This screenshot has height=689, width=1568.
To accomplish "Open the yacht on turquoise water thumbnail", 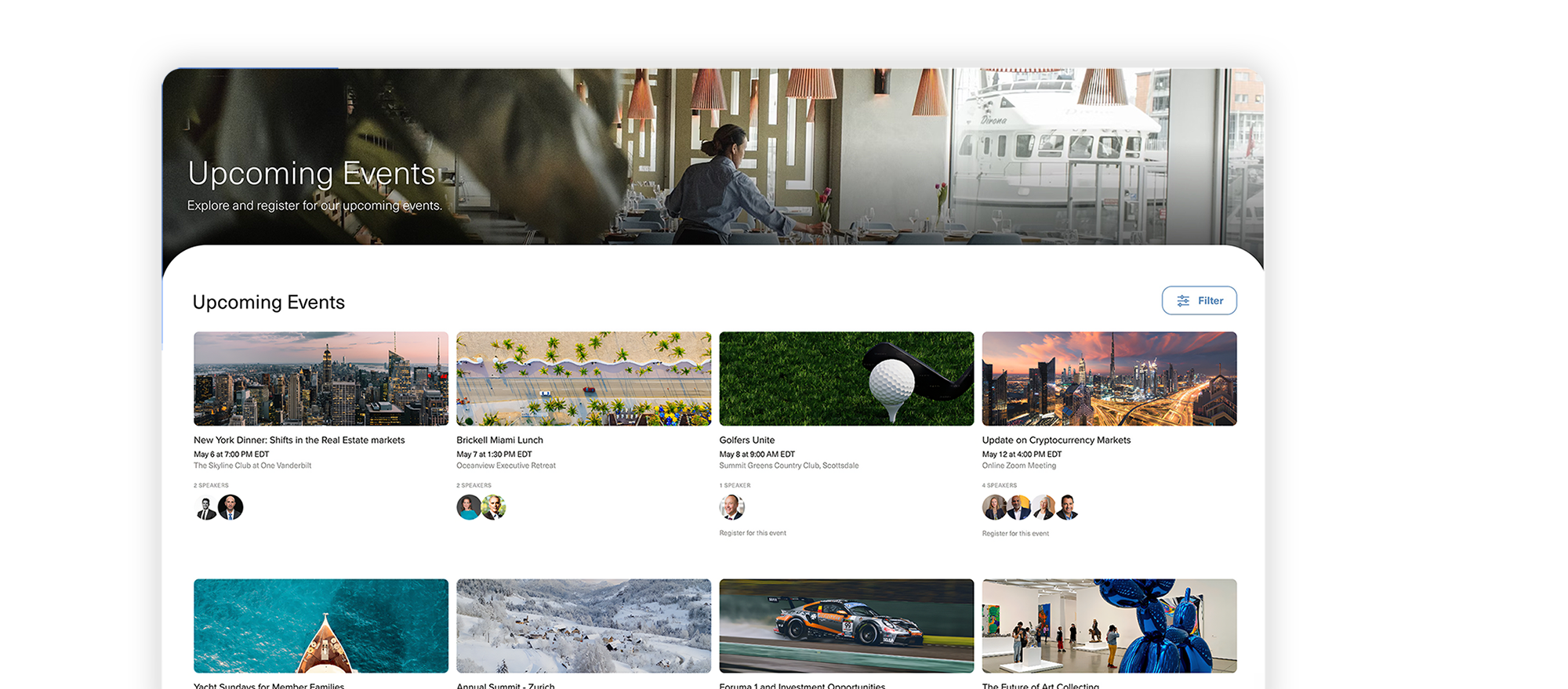I will [x=321, y=626].
